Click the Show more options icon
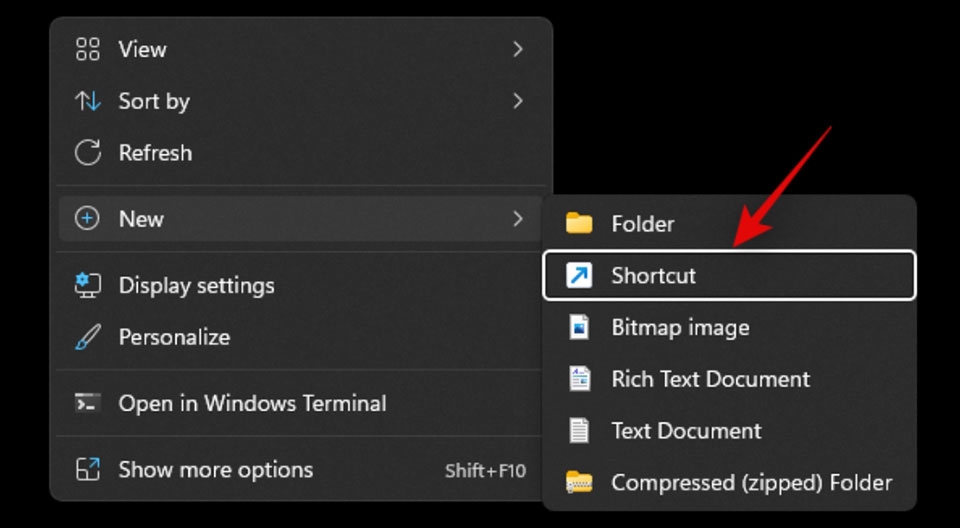This screenshot has width=960, height=528. point(88,470)
